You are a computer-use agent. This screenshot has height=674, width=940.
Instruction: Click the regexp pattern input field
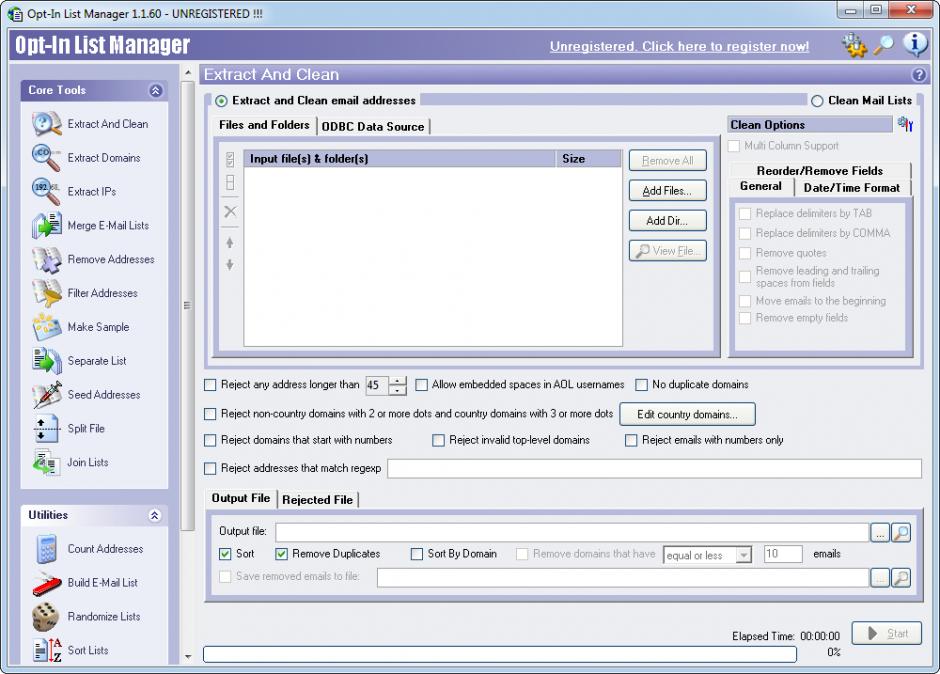pyautogui.click(x=654, y=469)
